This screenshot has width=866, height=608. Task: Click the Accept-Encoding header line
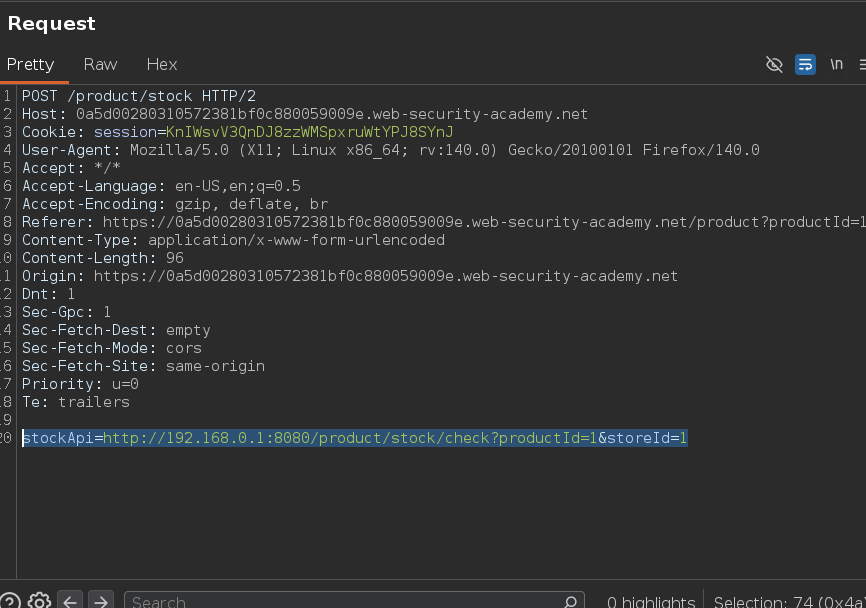click(175, 204)
